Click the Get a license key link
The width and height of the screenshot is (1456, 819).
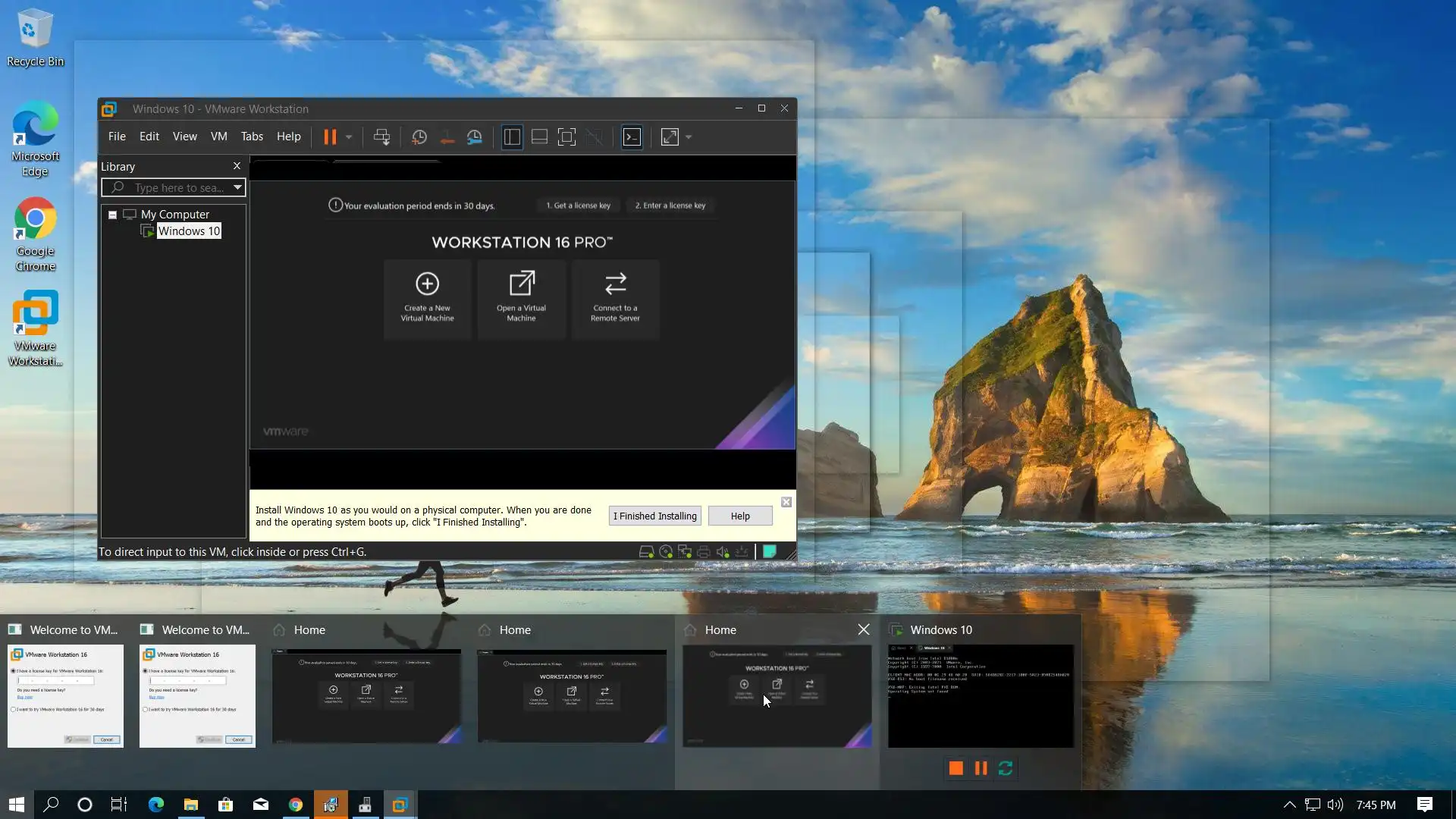pos(579,206)
